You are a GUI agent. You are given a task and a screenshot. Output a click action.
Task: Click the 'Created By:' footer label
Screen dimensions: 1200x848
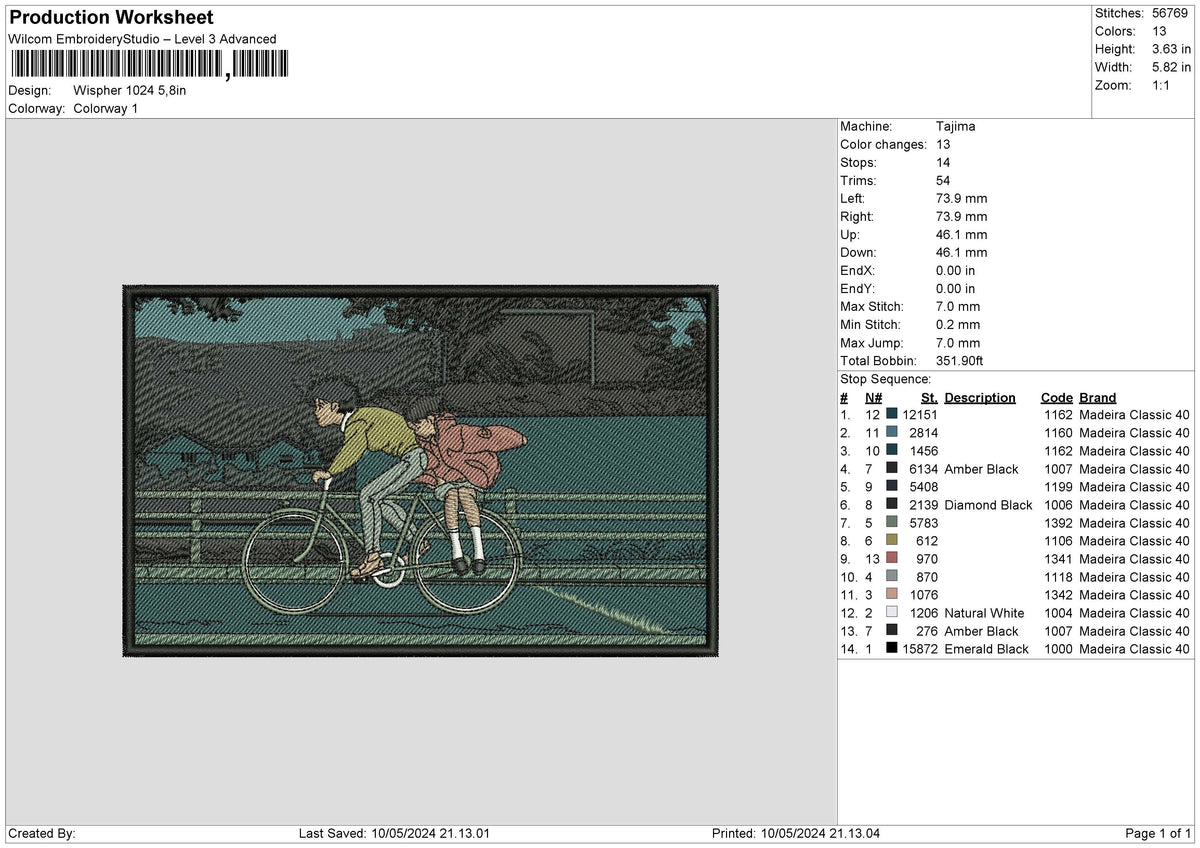(42, 833)
